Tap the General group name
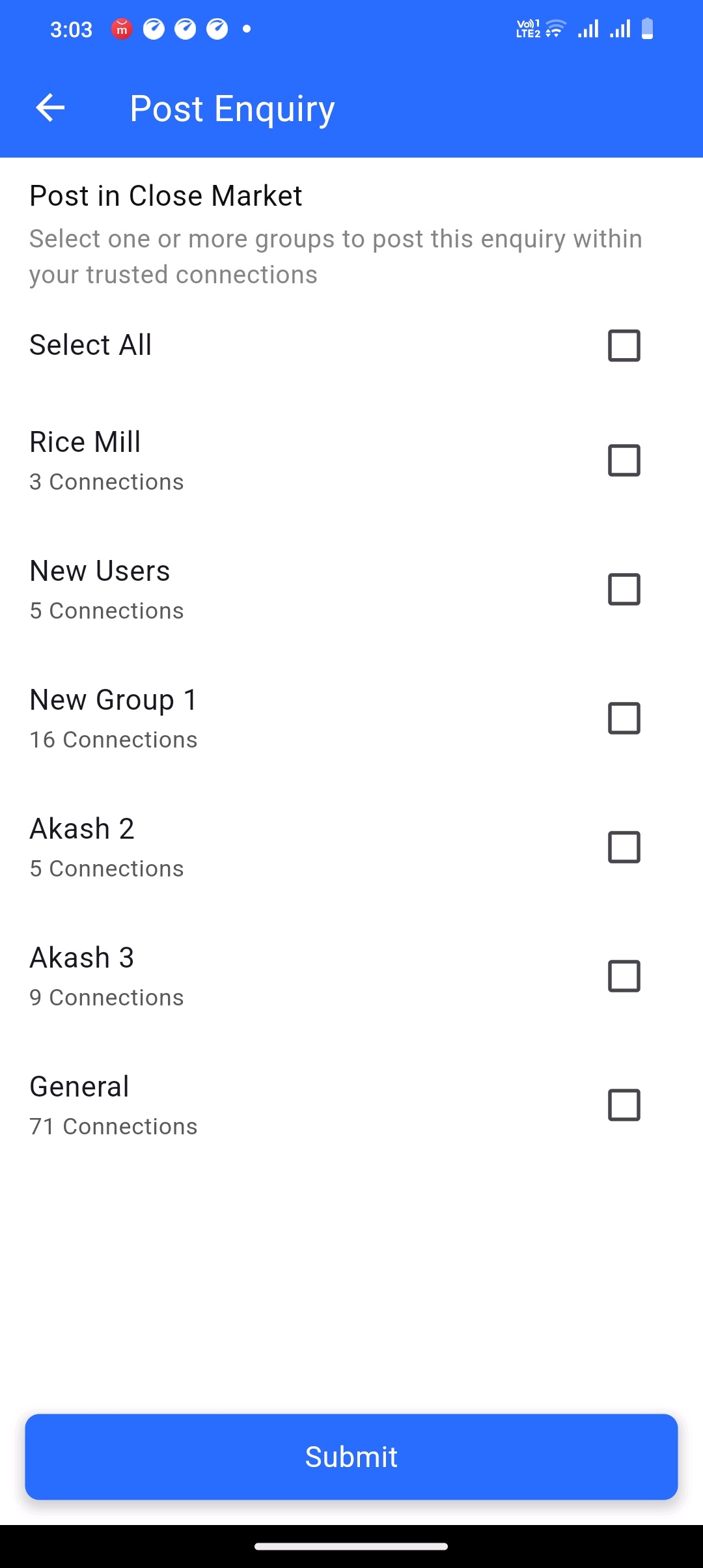Viewport: 703px width, 1568px height. tap(79, 1087)
